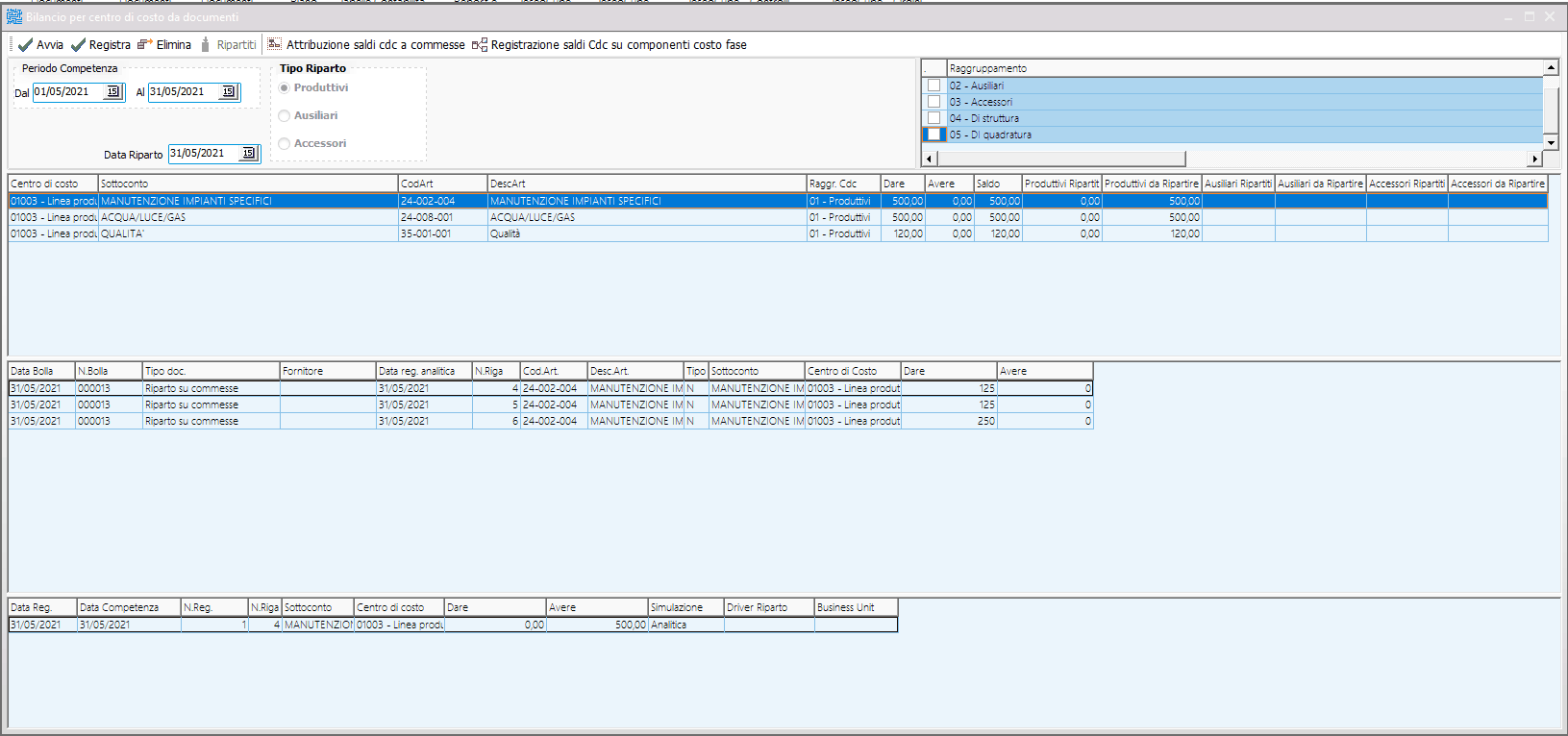The width and height of the screenshot is (1568, 736).
Task: Select the Ausiliari radio button
Action: coord(284,115)
